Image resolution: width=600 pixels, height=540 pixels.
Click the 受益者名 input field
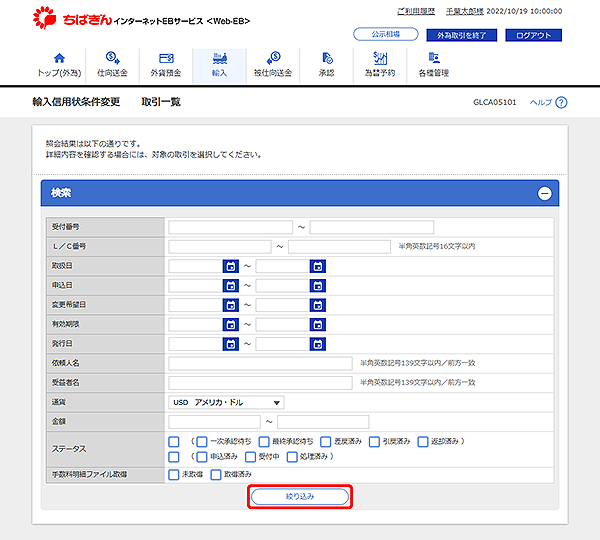tap(260, 383)
